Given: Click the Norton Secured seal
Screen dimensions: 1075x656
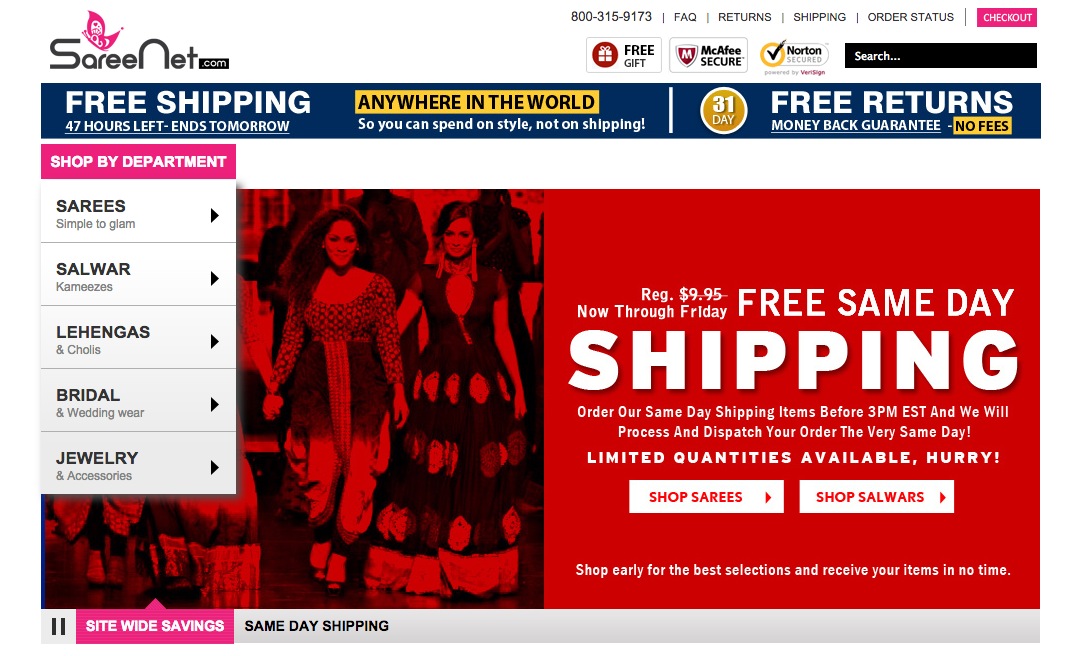Looking at the screenshot, I should click(795, 57).
